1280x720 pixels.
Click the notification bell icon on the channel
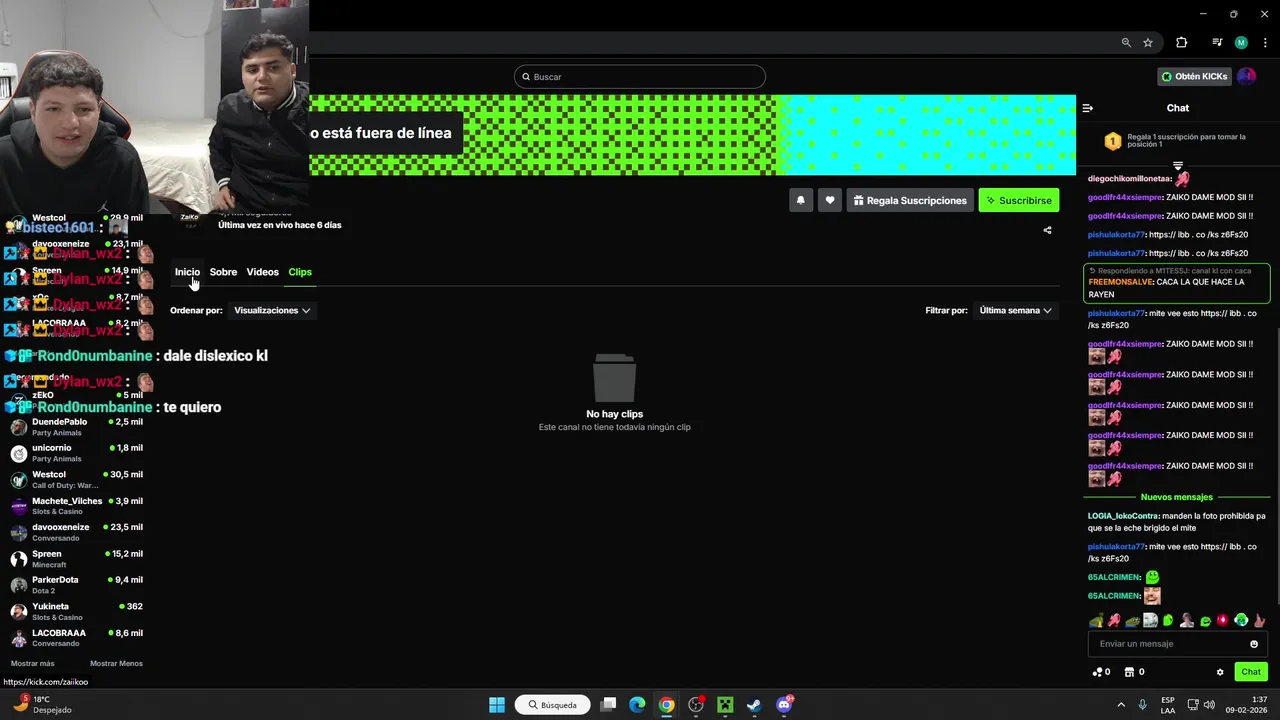coord(800,200)
